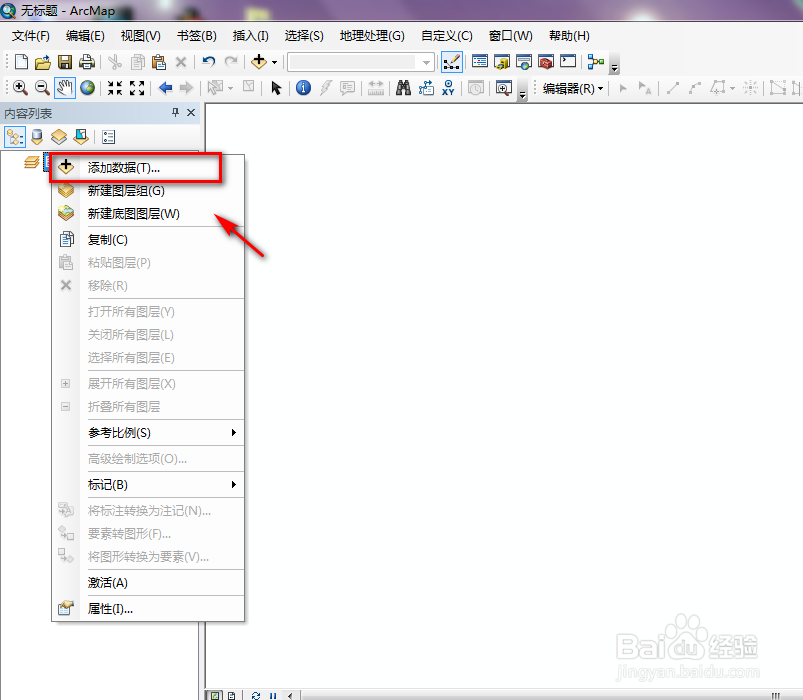Click the Add Data plus icon in the toolbar
The height and width of the screenshot is (700, 803).
pos(259,62)
